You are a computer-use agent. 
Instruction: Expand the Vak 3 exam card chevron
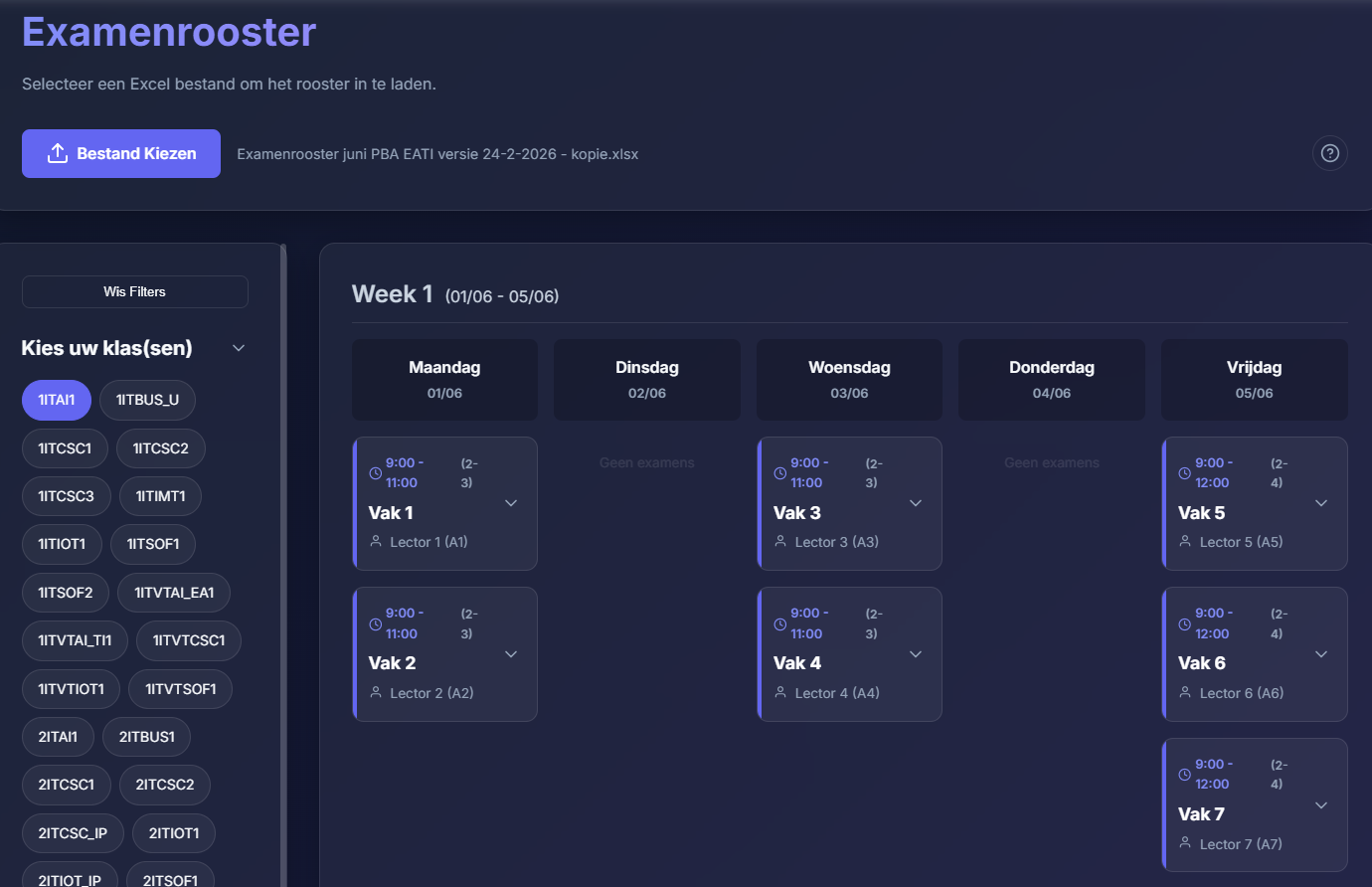point(916,503)
